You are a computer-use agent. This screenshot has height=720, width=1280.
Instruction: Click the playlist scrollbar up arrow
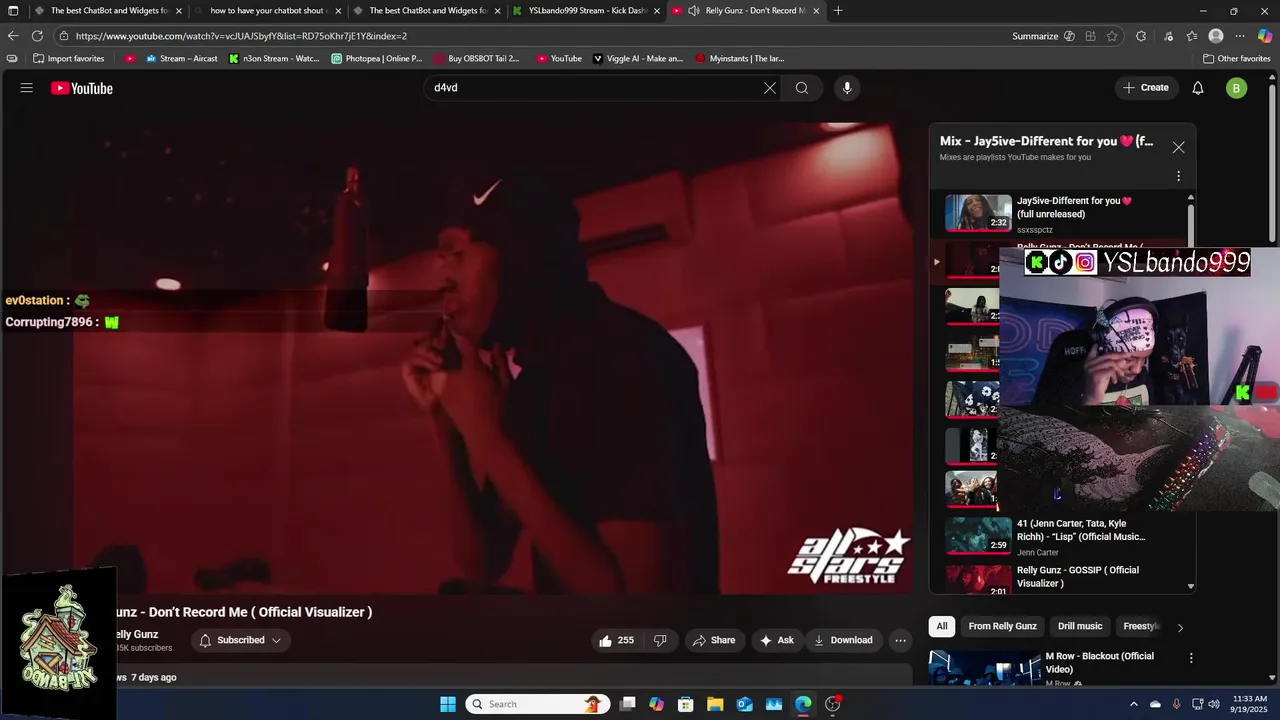click(1191, 198)
